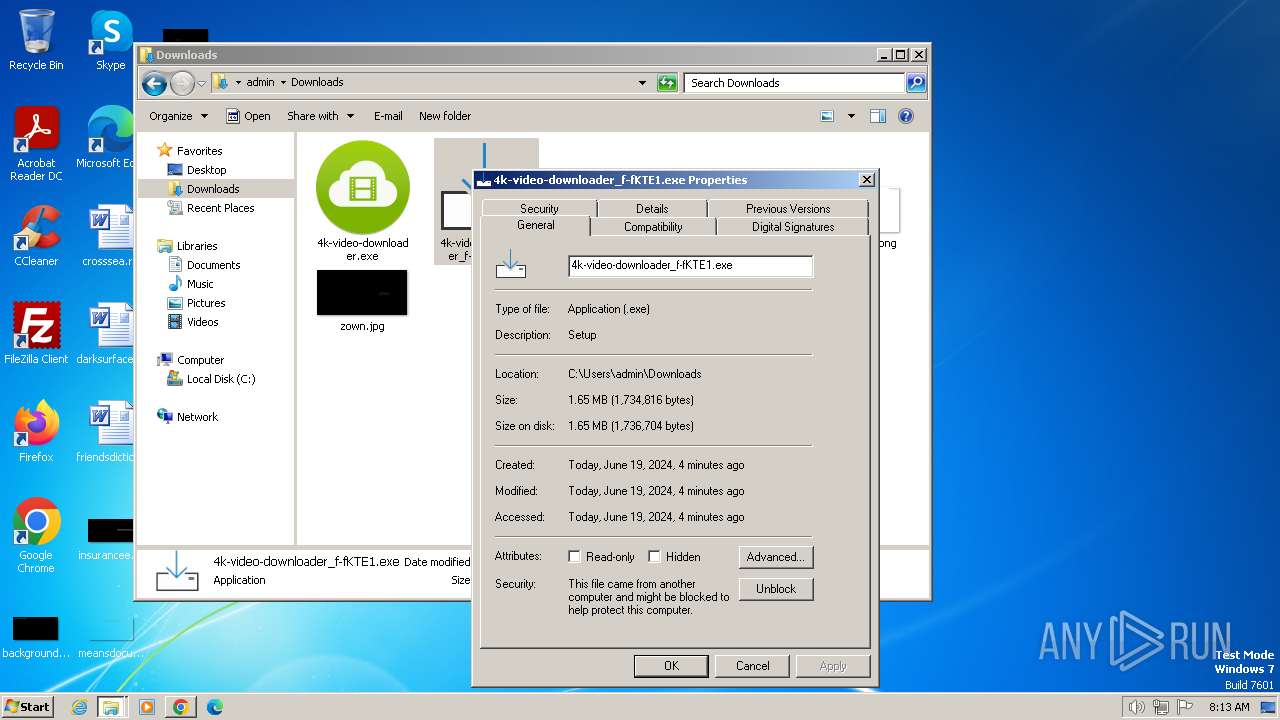Click Open in the Explorer toolbar
Screen dimensions: 1280x720
point(248,116)
